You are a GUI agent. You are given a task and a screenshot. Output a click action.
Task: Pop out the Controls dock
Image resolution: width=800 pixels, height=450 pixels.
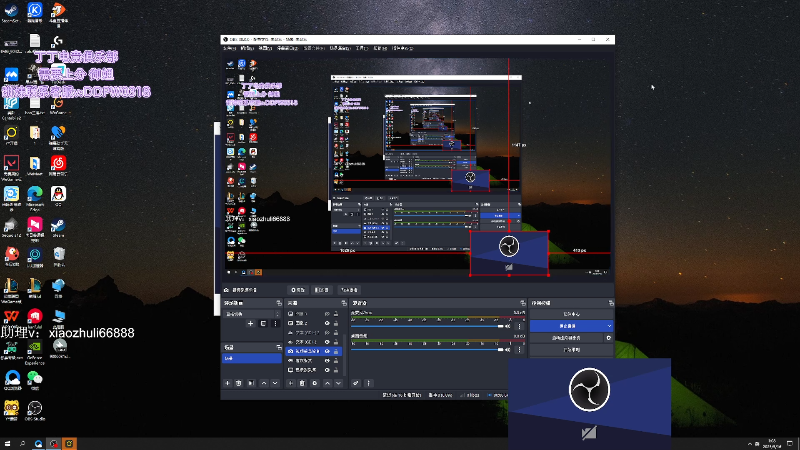point(611,303)
